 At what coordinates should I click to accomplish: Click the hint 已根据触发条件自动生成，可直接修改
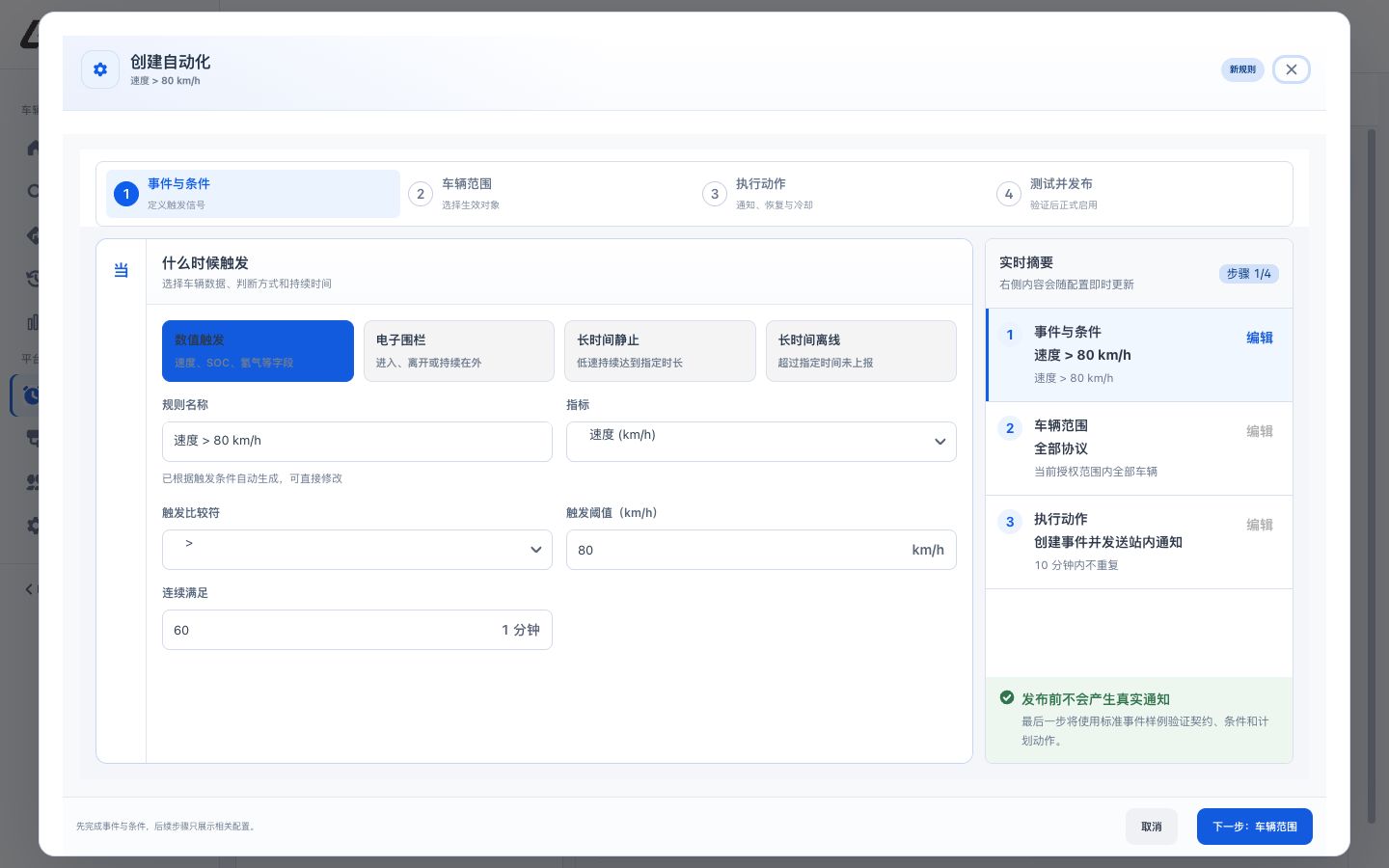[x=252, y=478]
